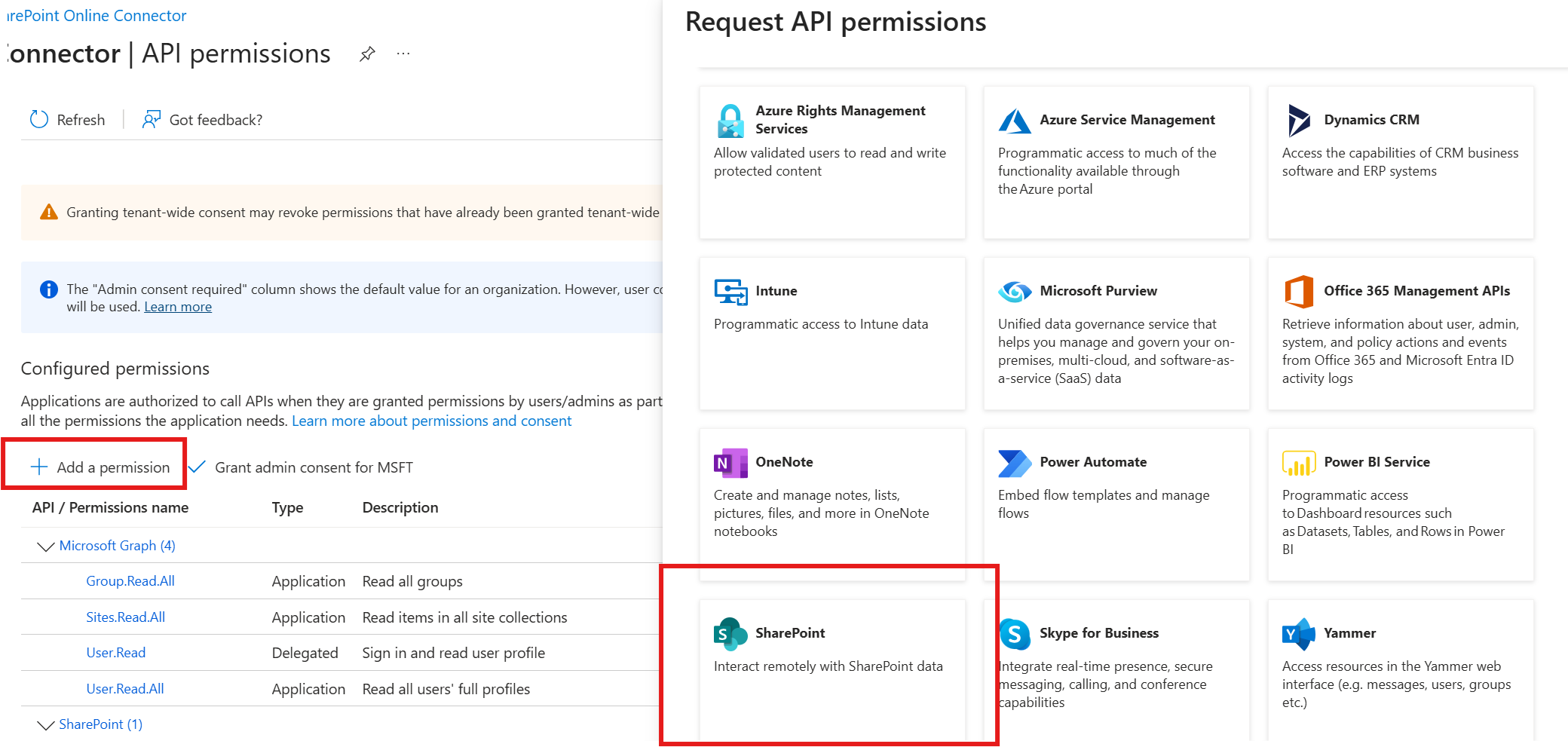Click the Refresh button label
Screen dimensions: 1568x747
point(81,120)
